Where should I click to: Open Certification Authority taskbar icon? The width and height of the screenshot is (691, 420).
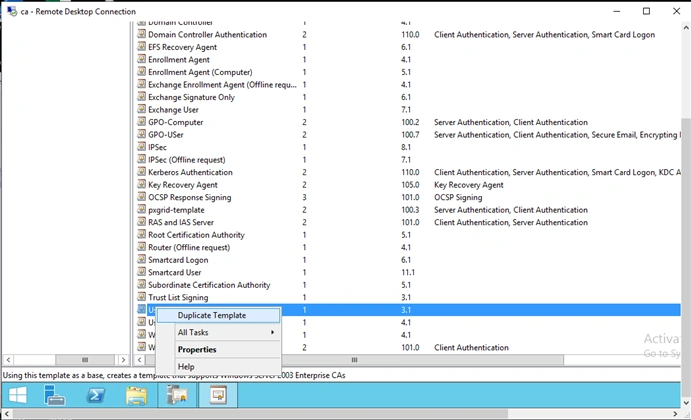[x=178, y=394]
